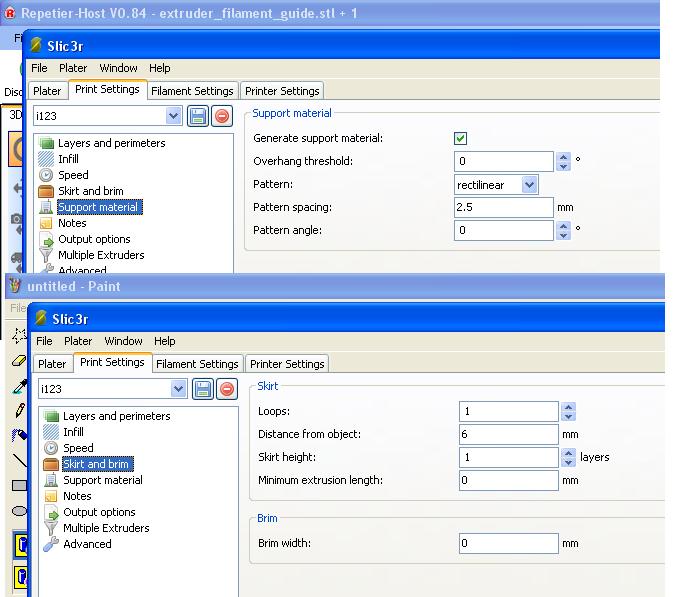Click the Pattern spacing field
This screenshot has width=693, height=597.
pos(503,207)
